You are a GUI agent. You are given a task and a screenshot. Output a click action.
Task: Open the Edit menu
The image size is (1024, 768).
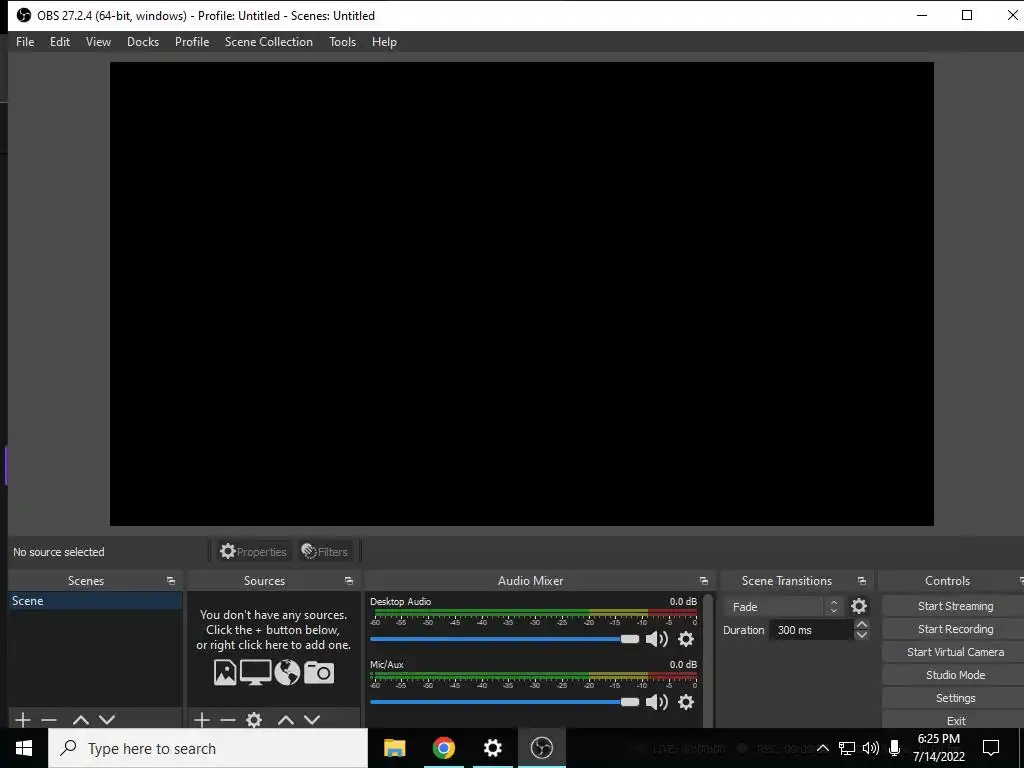tap(59, 42)
